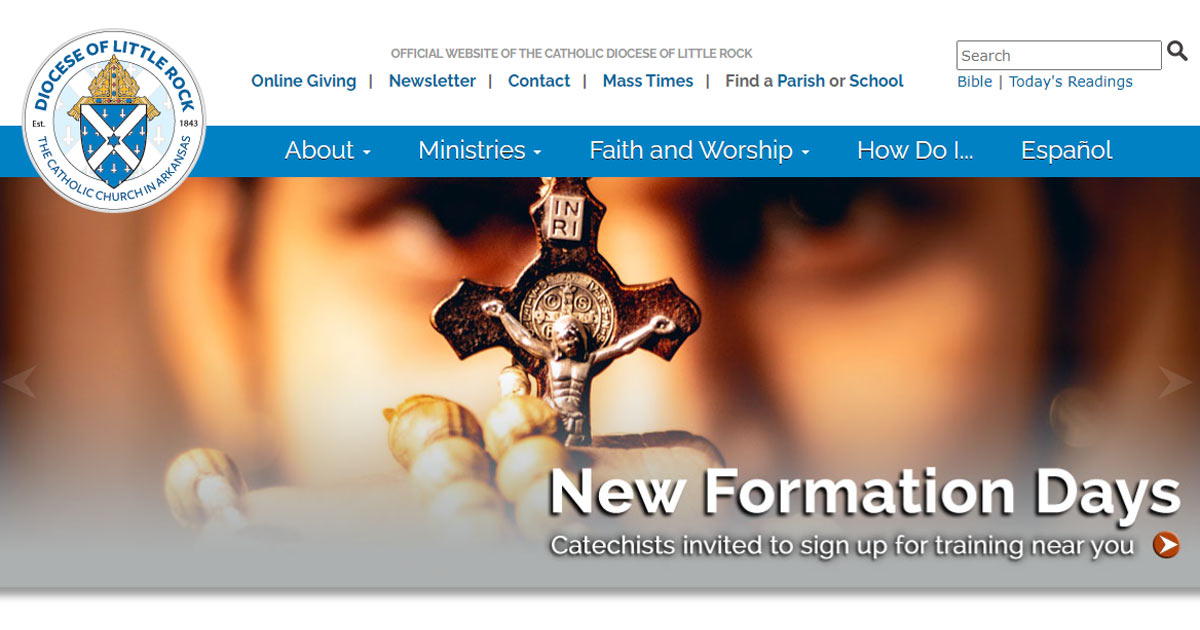Expand the Faith and Worship menu
The height and width of the screenshot is (630, 1200).
click(699, 150)
